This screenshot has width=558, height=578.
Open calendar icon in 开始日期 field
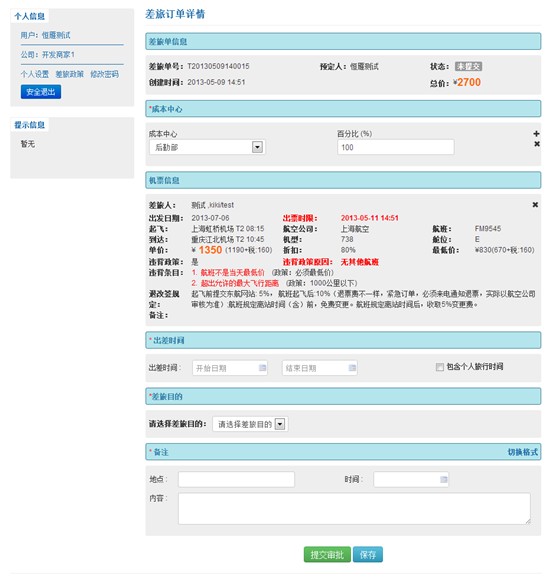262,368
